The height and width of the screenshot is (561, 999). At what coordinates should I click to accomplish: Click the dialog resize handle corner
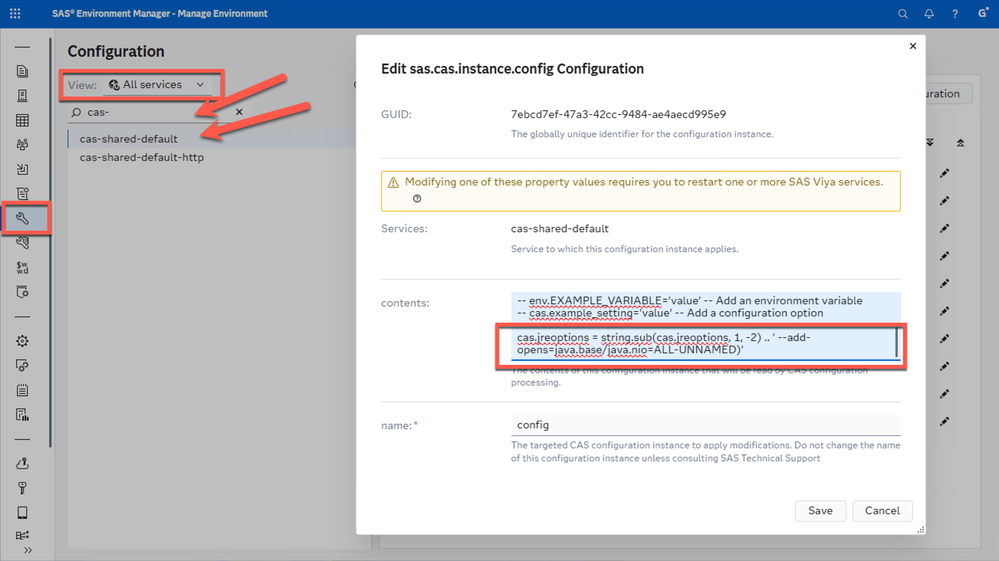pos(921,530)
